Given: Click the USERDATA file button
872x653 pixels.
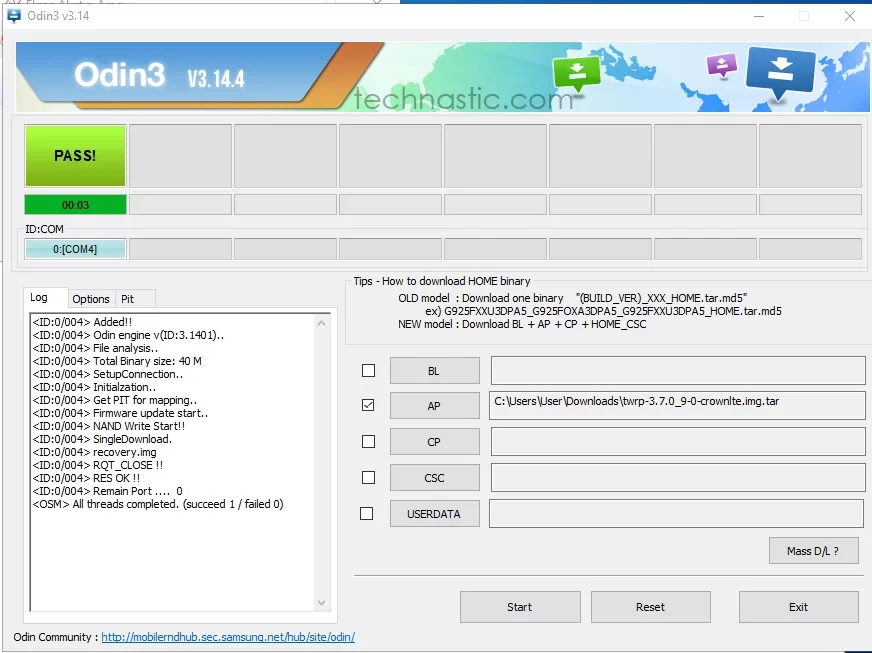Looking at the screenshot, I should (434, 514).
